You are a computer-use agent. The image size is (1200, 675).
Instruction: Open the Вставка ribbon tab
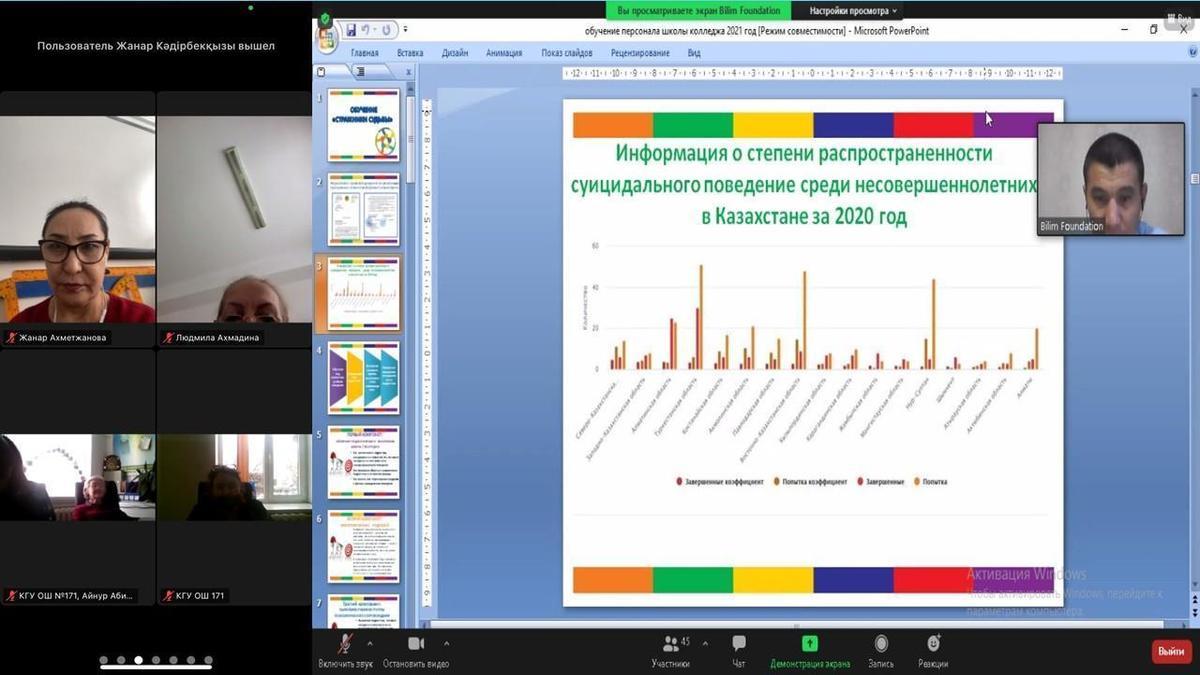[x=409, y=53]
